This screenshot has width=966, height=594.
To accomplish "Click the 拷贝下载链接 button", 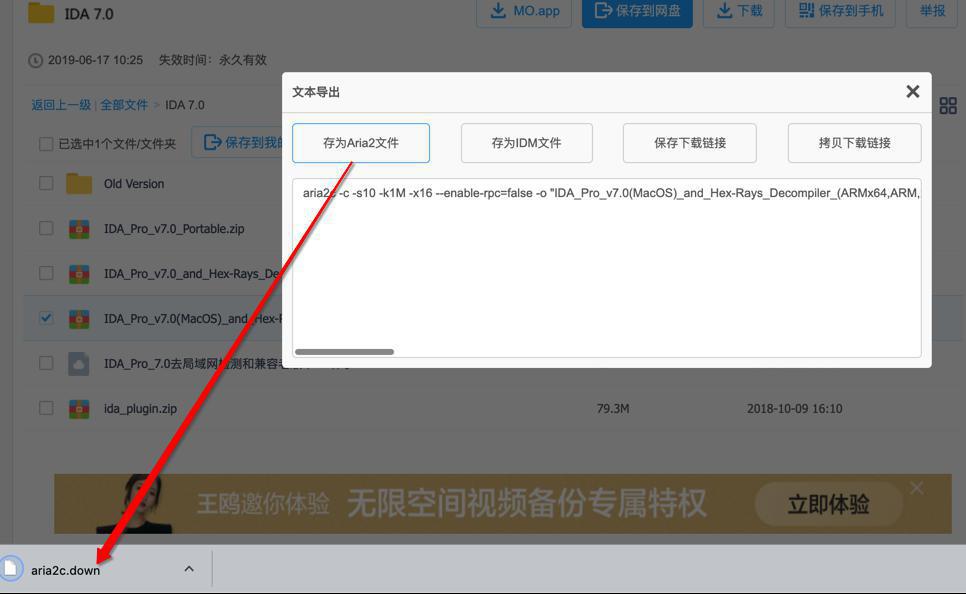I will (854, 143).
